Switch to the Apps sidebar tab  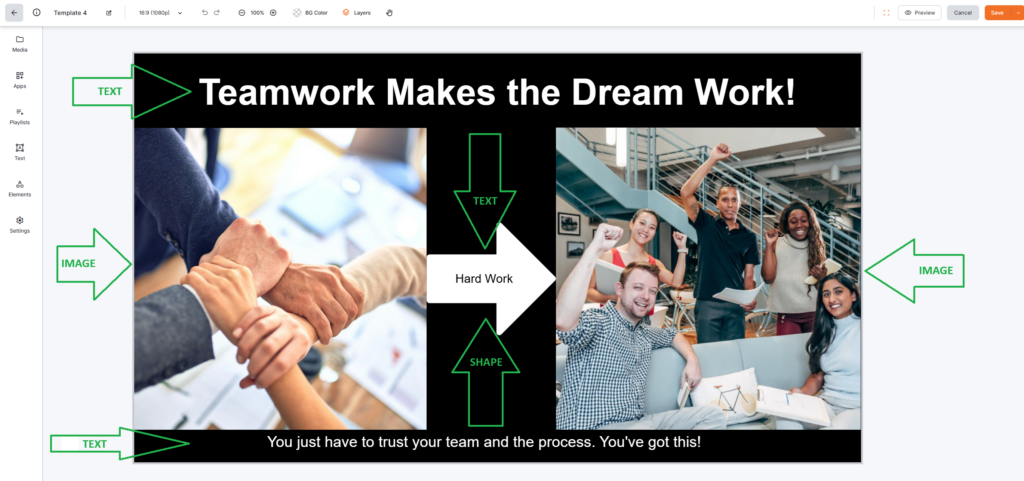click(x=20, y=79)
